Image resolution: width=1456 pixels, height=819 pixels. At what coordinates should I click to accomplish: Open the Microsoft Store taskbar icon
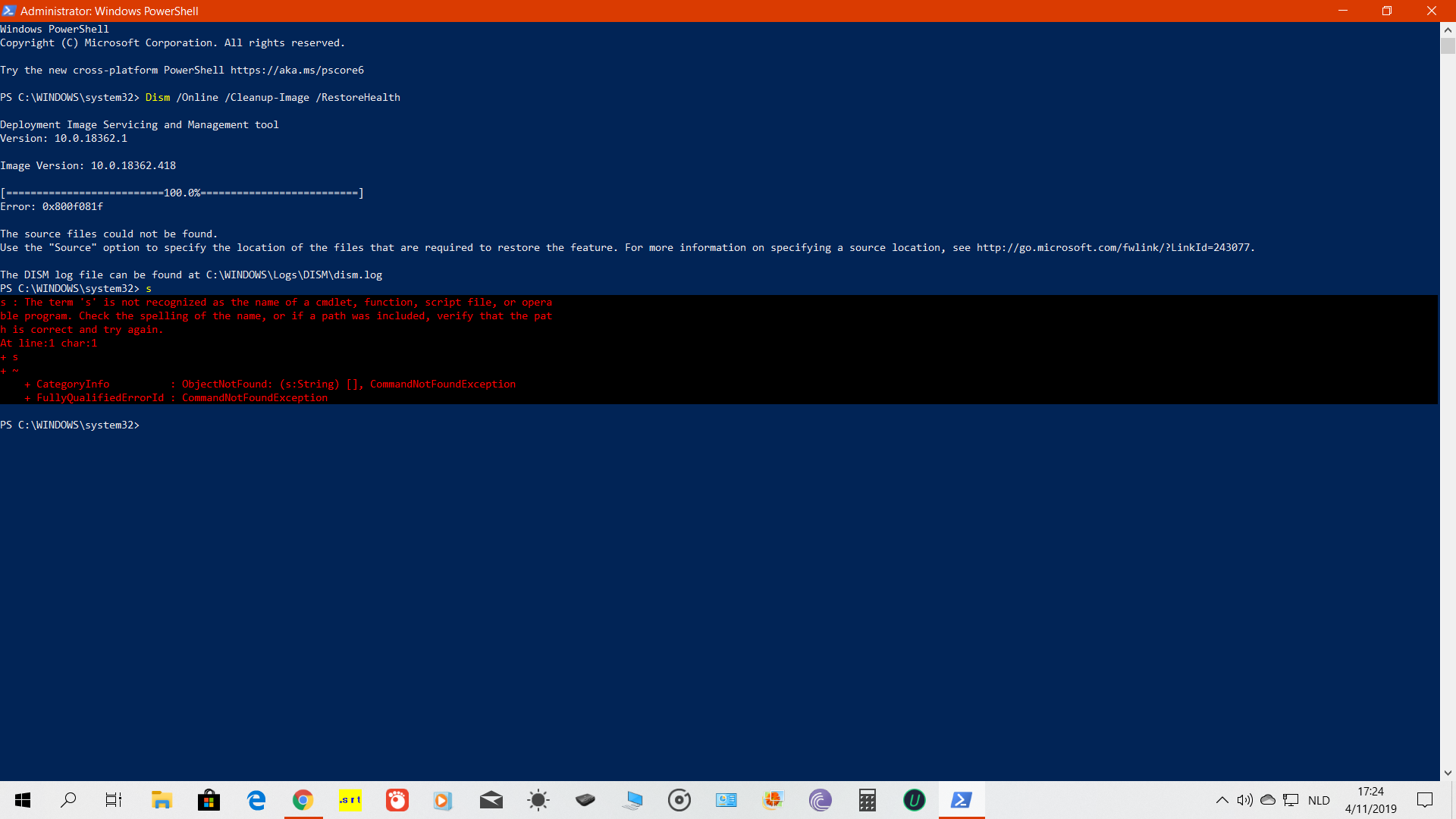pos(209,800)
